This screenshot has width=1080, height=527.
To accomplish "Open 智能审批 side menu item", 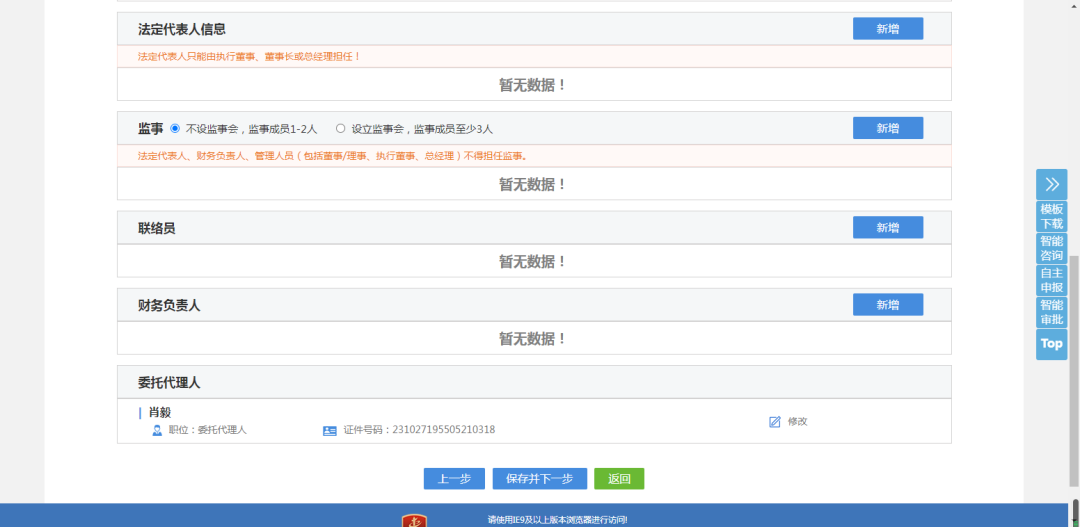I will pyautogui.click(x=1051, y=312).
